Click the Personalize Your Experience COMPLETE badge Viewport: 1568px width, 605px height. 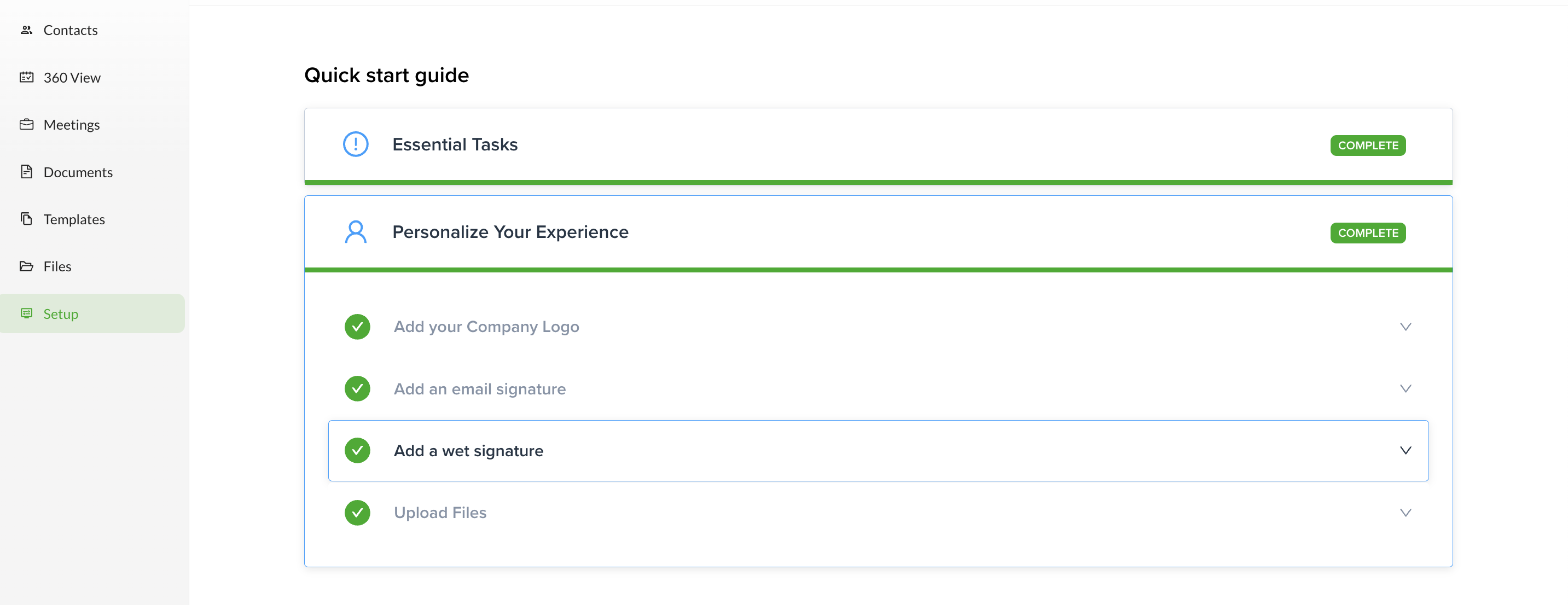[1367, 233]
